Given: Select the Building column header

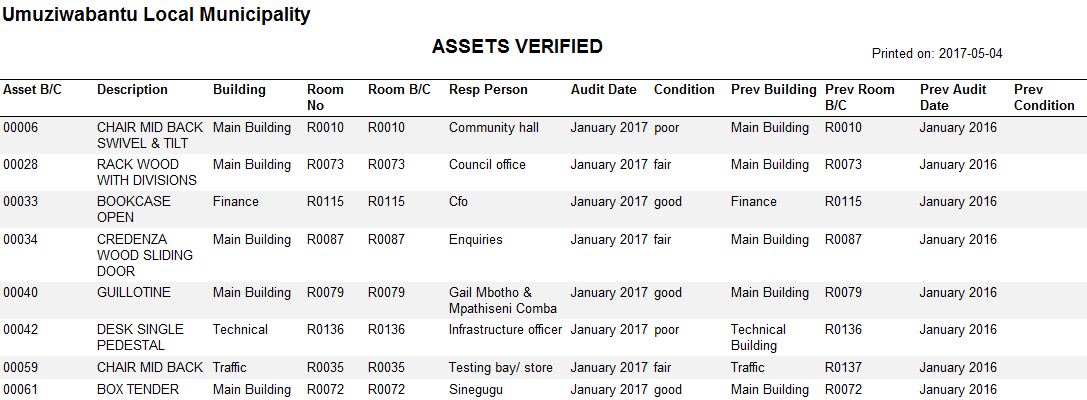Looking at the screenshot, I should [x=239, y=89].
